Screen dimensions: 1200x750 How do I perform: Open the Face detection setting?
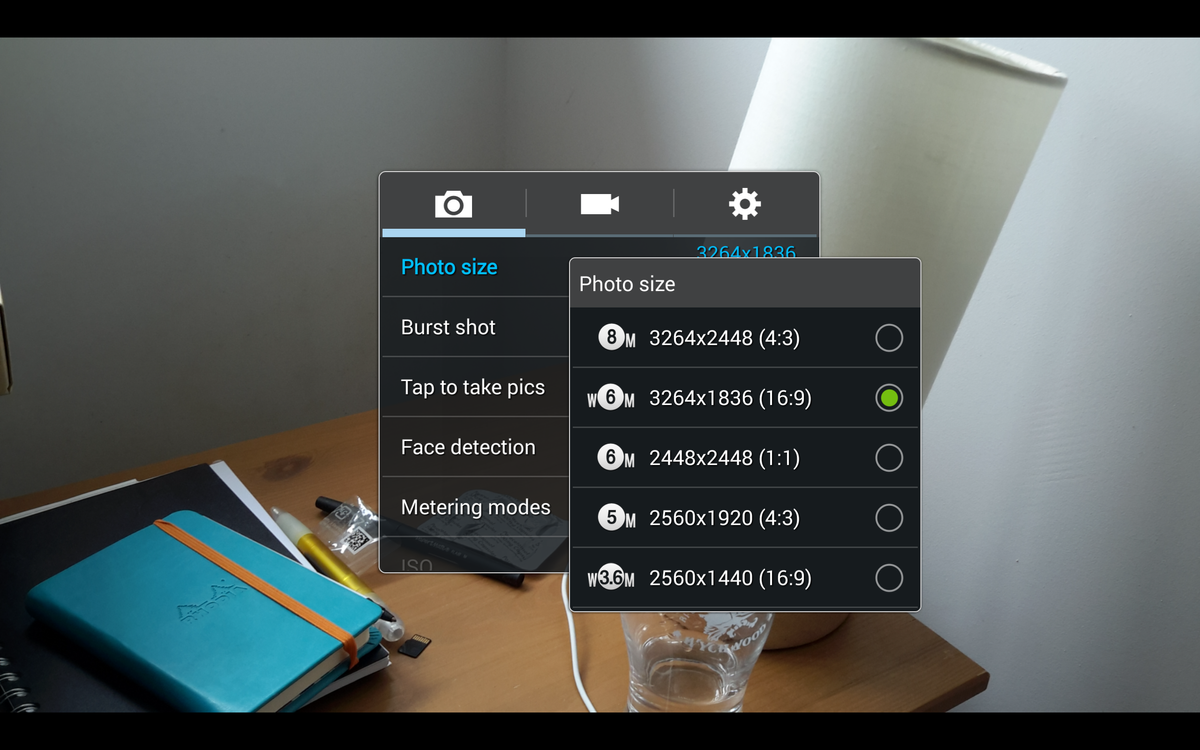467,447
